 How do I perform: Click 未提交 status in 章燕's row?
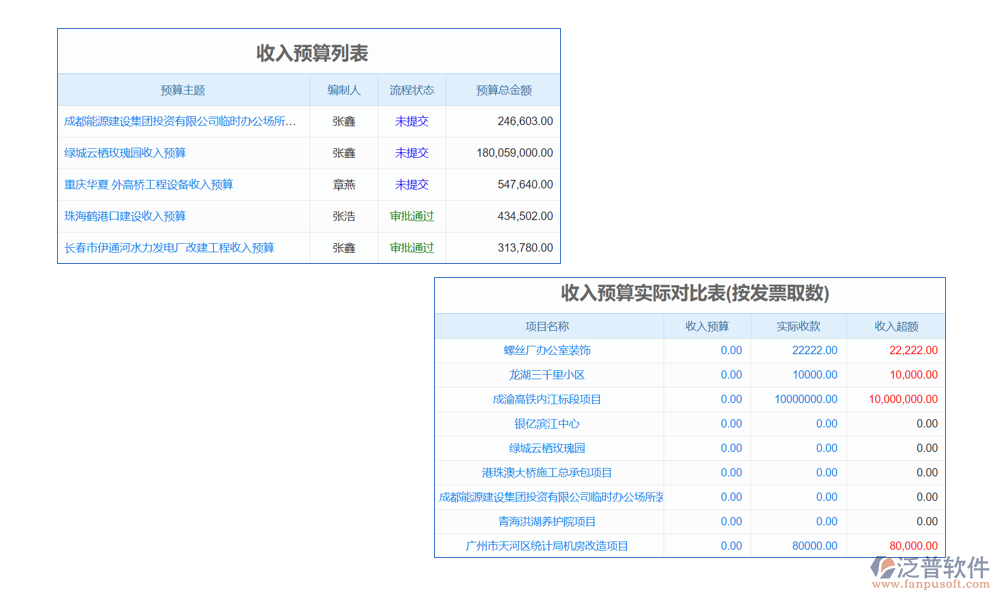click(x=412, y=185)
